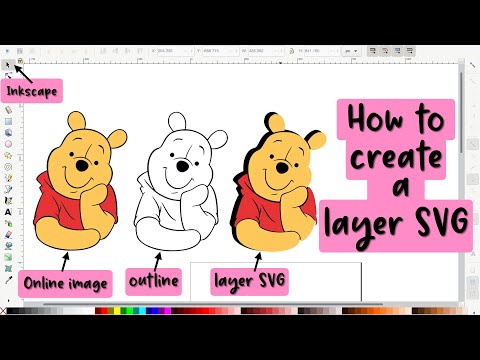Toggle the guides lock above the toolbox

click(x=20, y=61)
